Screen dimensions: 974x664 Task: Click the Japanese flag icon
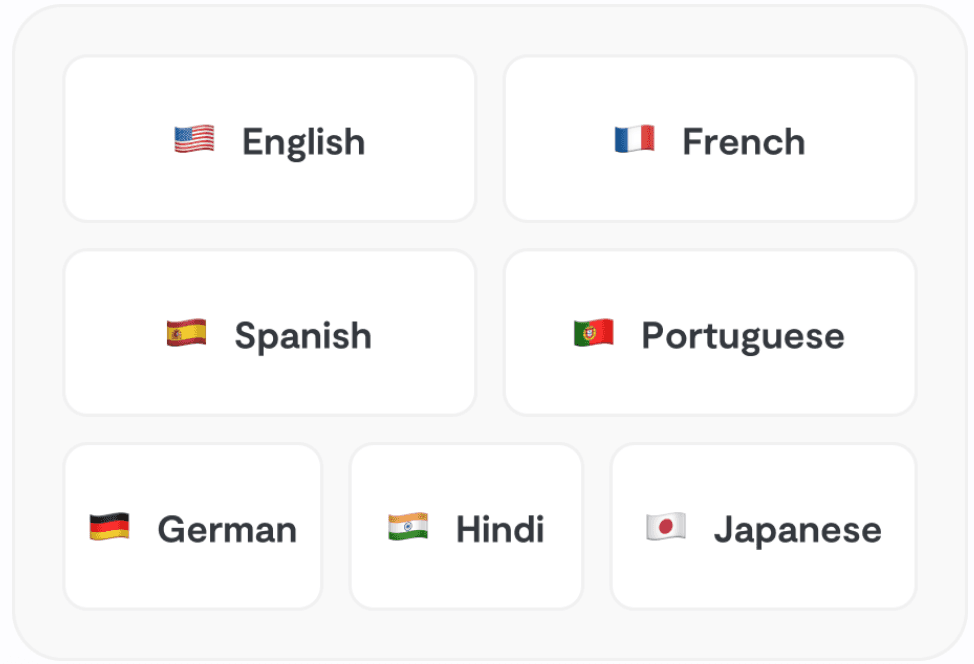point(666,527)
